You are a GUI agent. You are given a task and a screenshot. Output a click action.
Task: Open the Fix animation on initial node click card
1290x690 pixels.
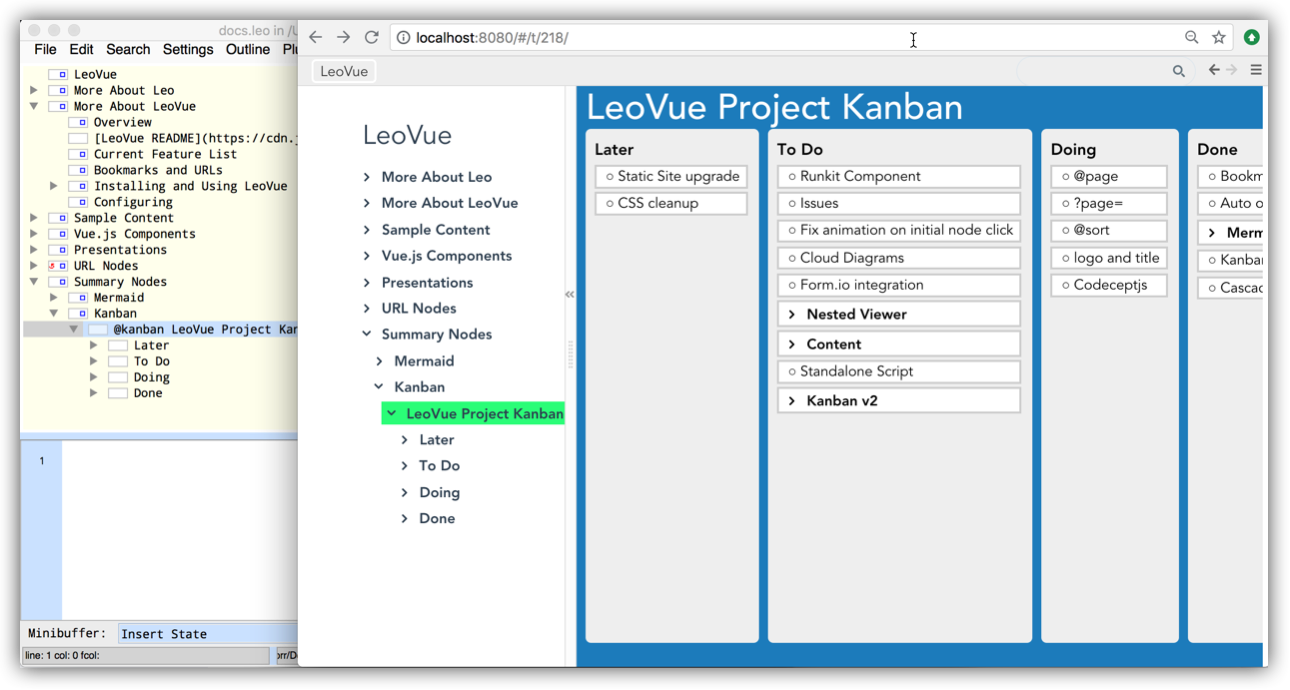point(899,230)
